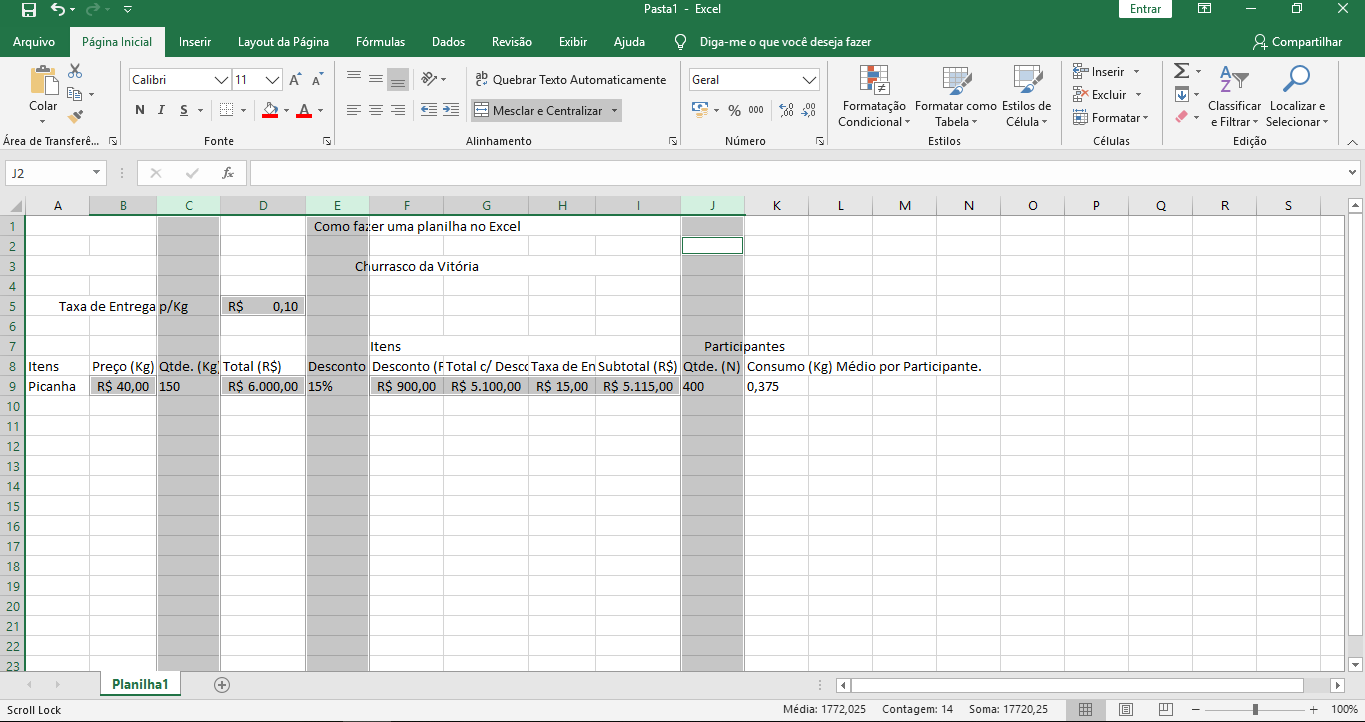This screenshot has width=1365, height=722.
Task: Click the Increase Font Size icon
Action: [x=295, y=80]
